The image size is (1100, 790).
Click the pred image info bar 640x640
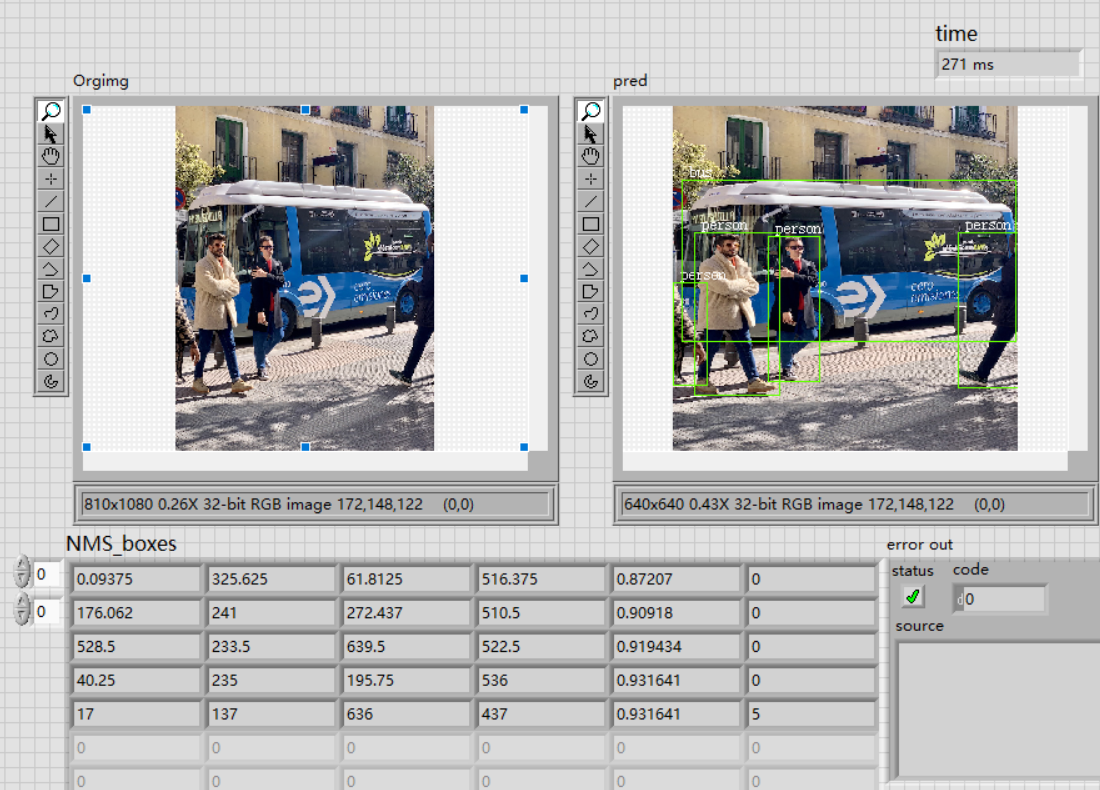(854, 504)
